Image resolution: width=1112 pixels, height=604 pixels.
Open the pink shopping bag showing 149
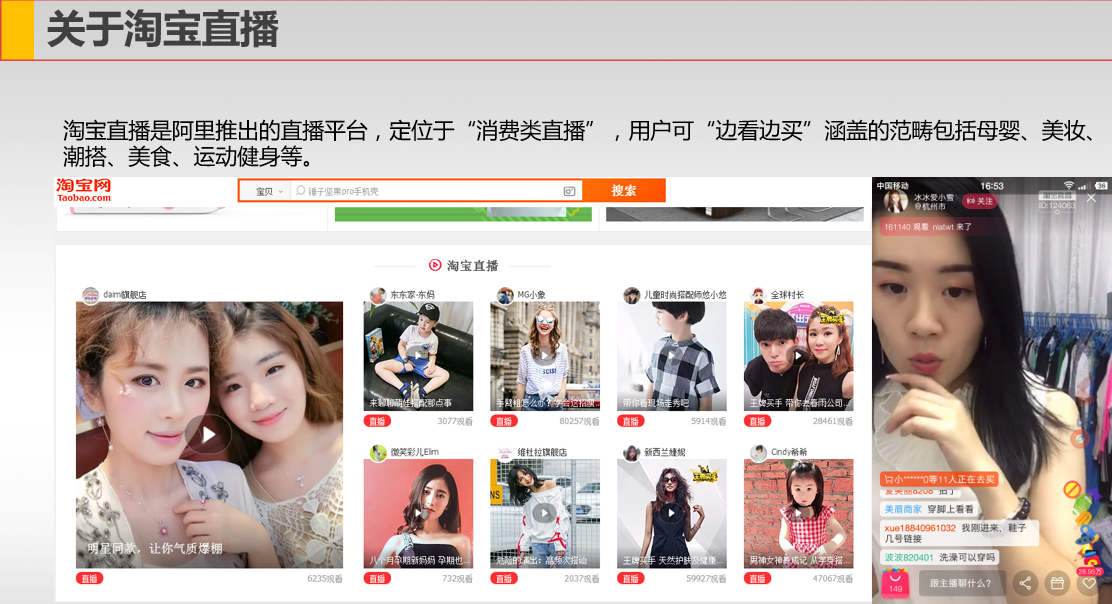[x=895, y=583]
